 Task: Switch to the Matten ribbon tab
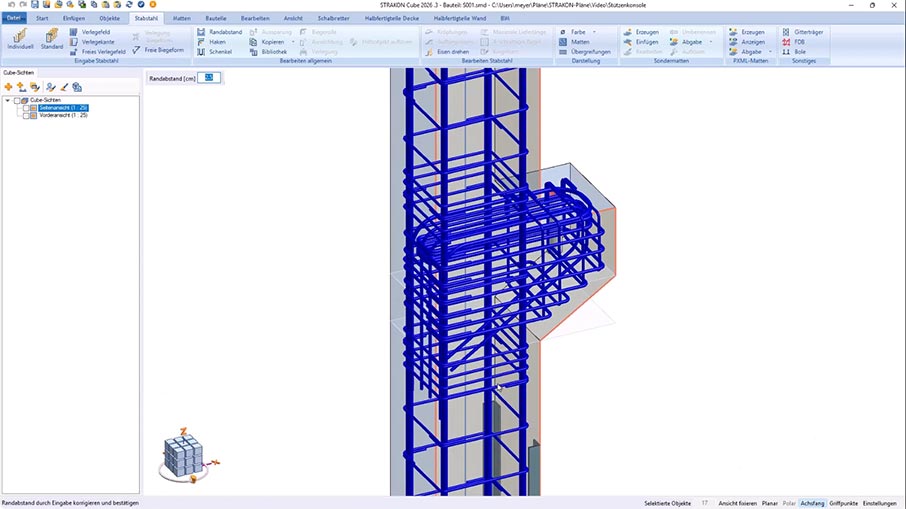pyautogui.click(x=181, y=18)
